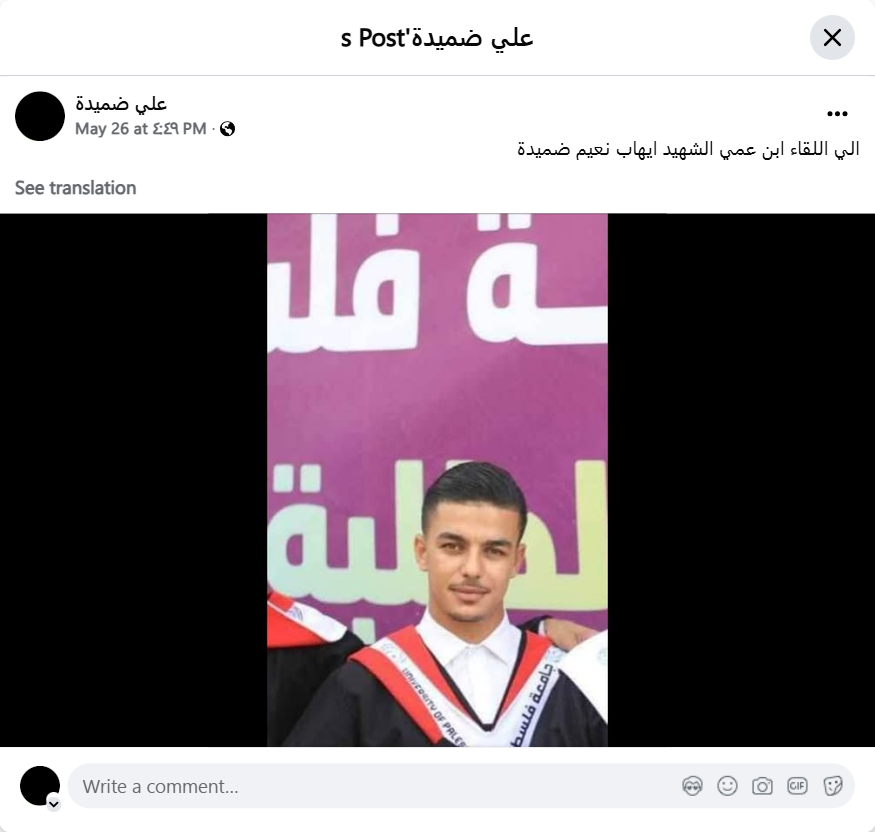The image size is (875, 832).
Task: Open the three-dot post options menu
Action: click(x=837, y=114)
